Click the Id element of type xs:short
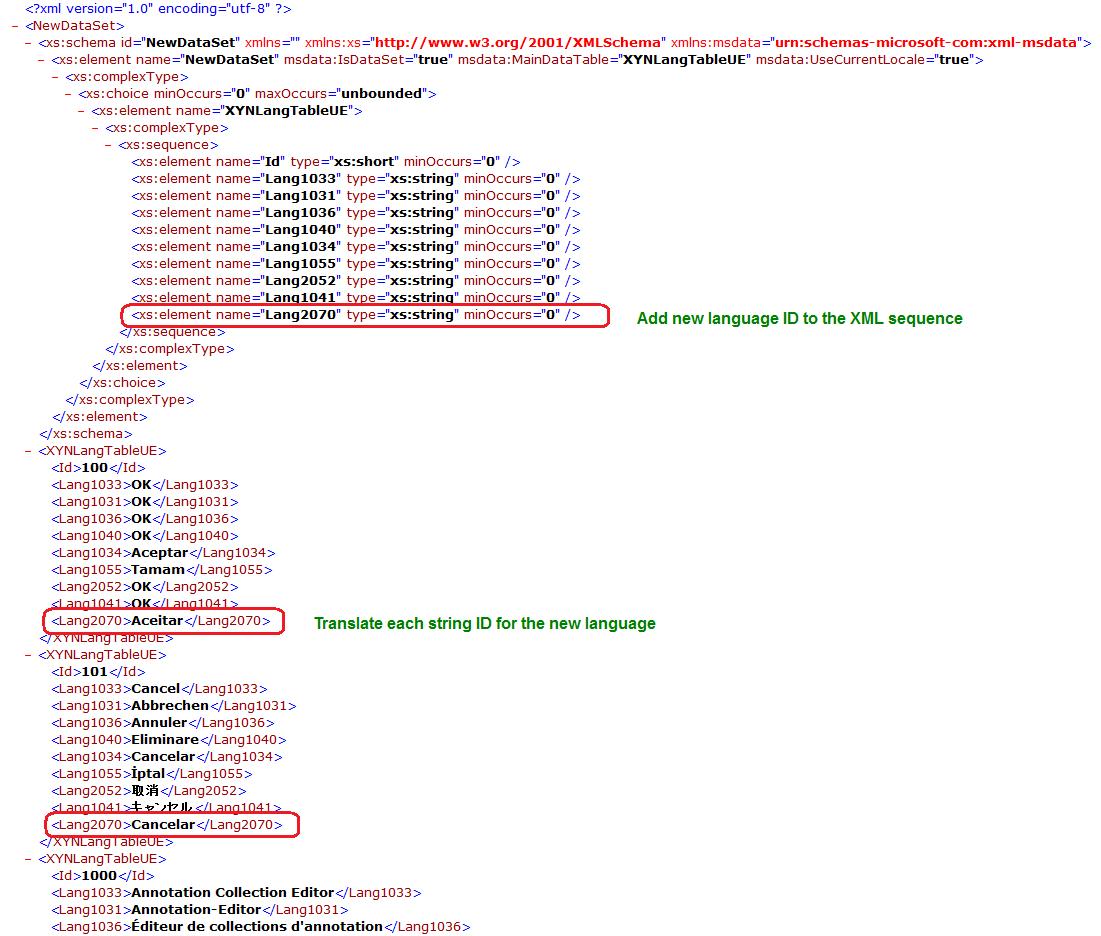Screen dimensions: 1101x936 (325, 162)
